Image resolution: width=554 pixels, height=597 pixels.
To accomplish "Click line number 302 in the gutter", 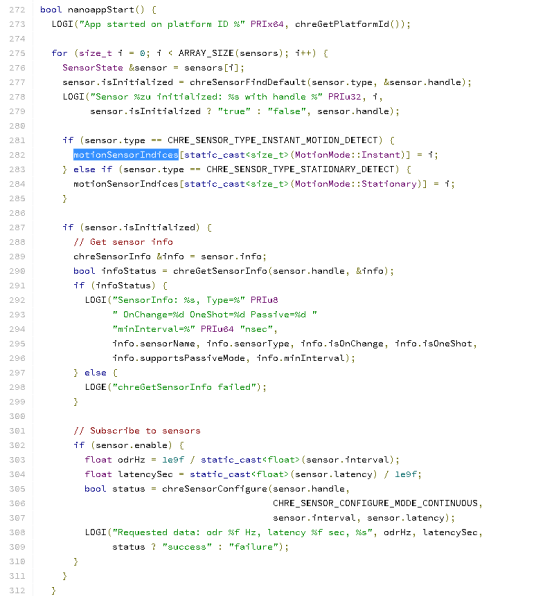I will coord(17,445).
